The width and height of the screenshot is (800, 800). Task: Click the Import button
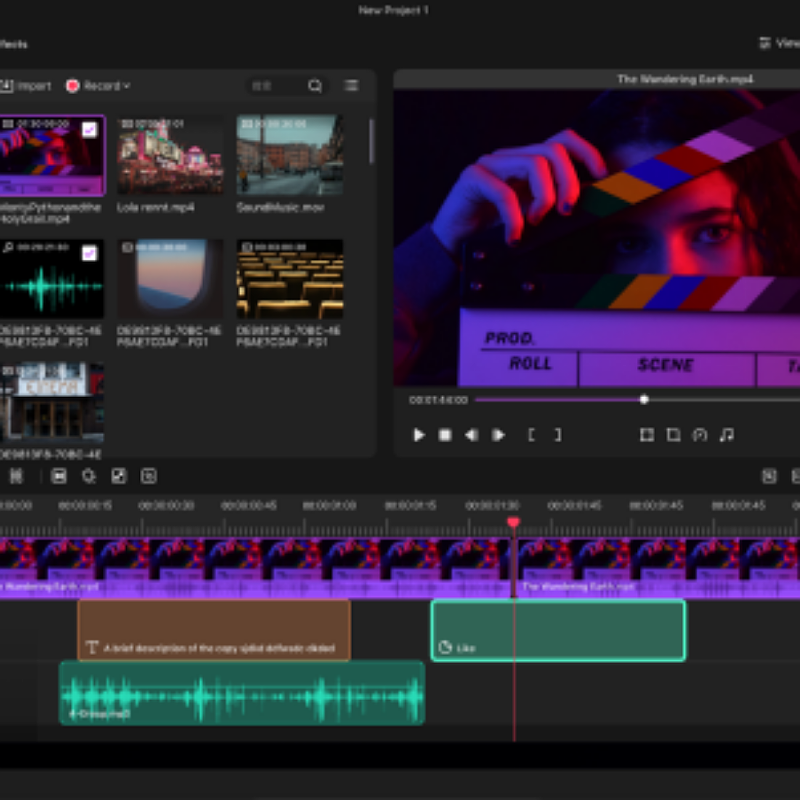pos(26,86)
